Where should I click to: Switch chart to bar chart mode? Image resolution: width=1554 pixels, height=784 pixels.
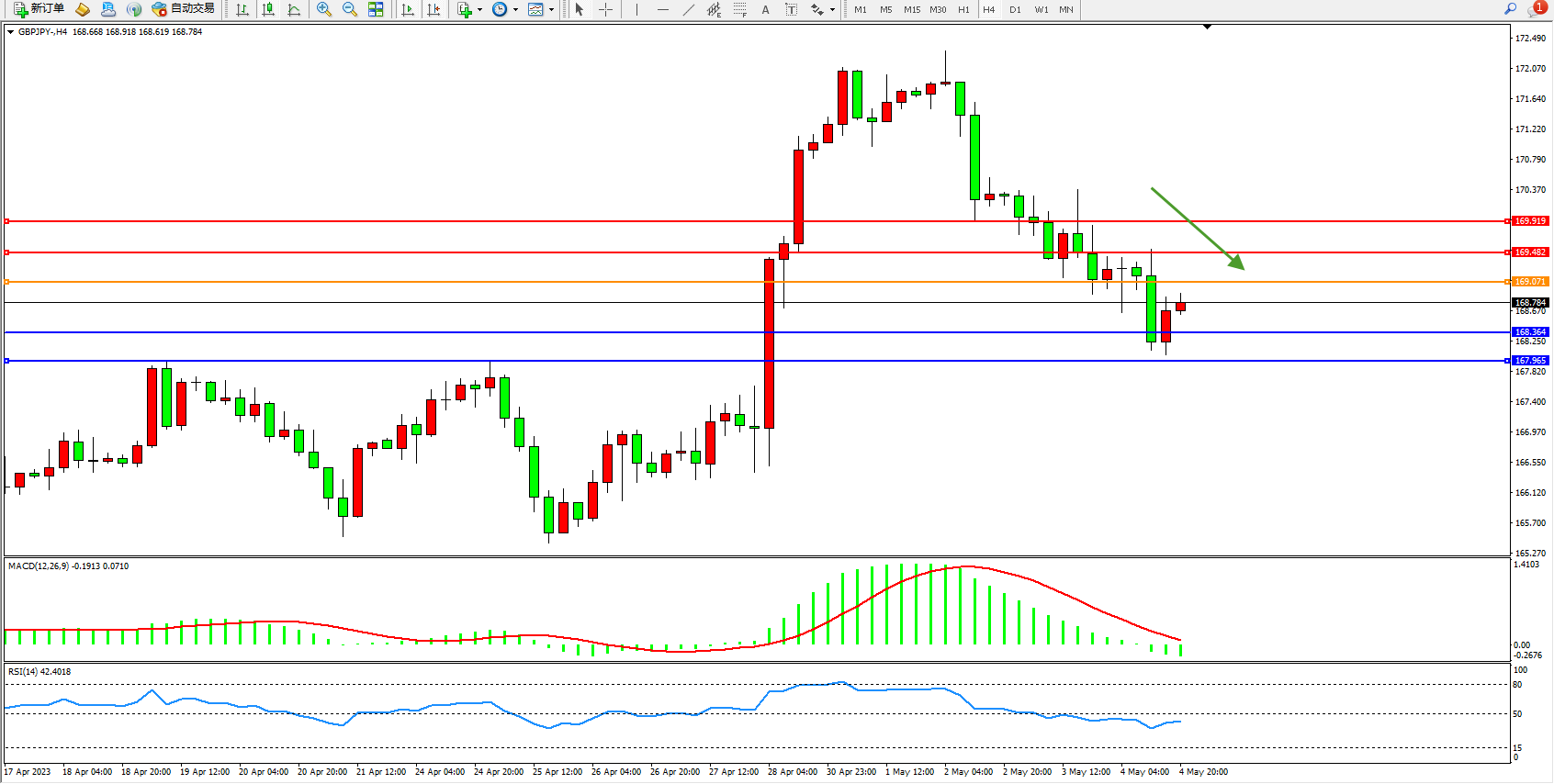(242, 9)
